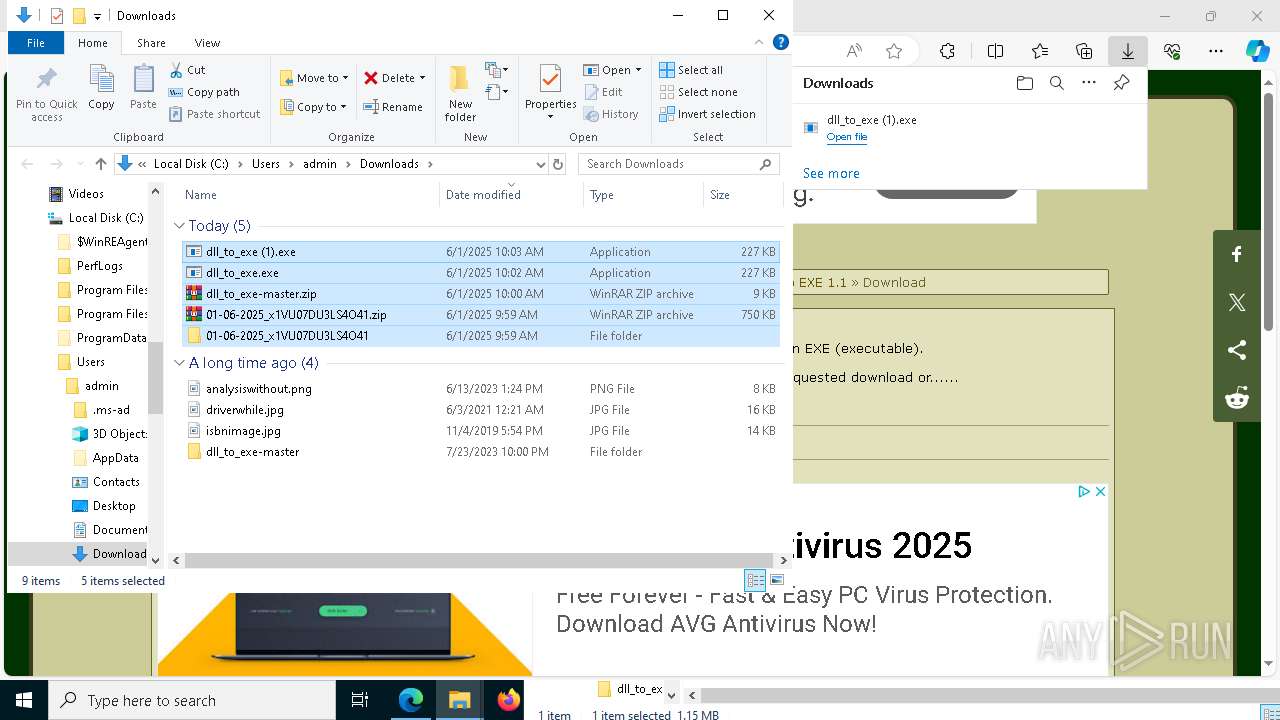This screenshot has height=720, width=1280.
Task: Click the Search Downloads input field
Action: (x=669, y=164)
